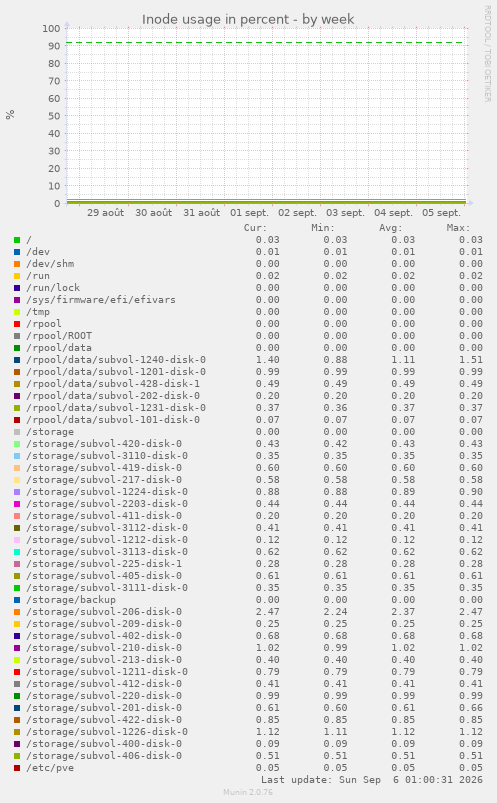The width and height of the screenshot is (497, 803).
Task: Select the /rpool/ROOT label
Action: (x=59, y=335)
